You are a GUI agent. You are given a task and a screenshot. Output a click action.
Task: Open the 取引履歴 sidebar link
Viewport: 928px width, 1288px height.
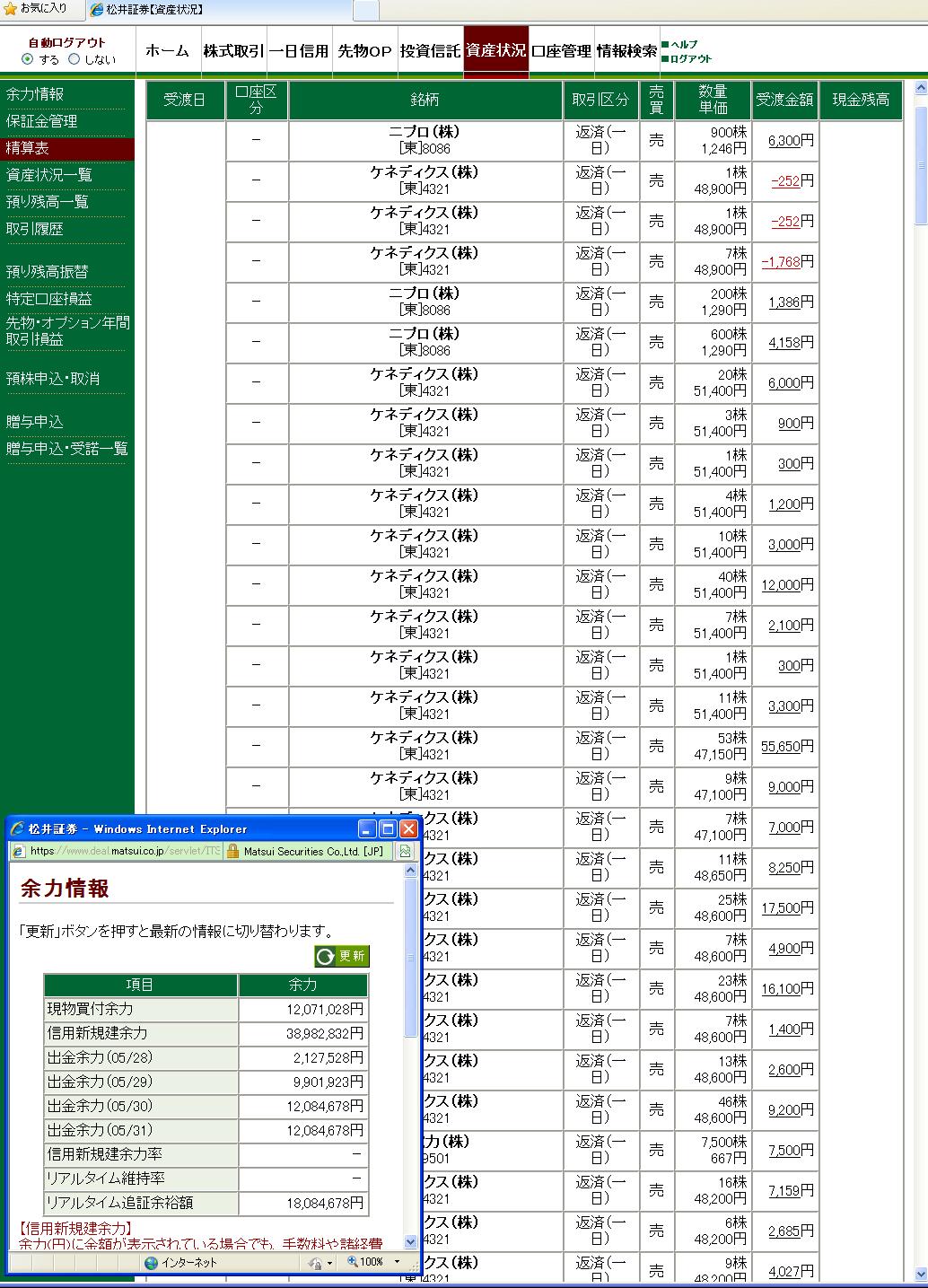[35, 229]
